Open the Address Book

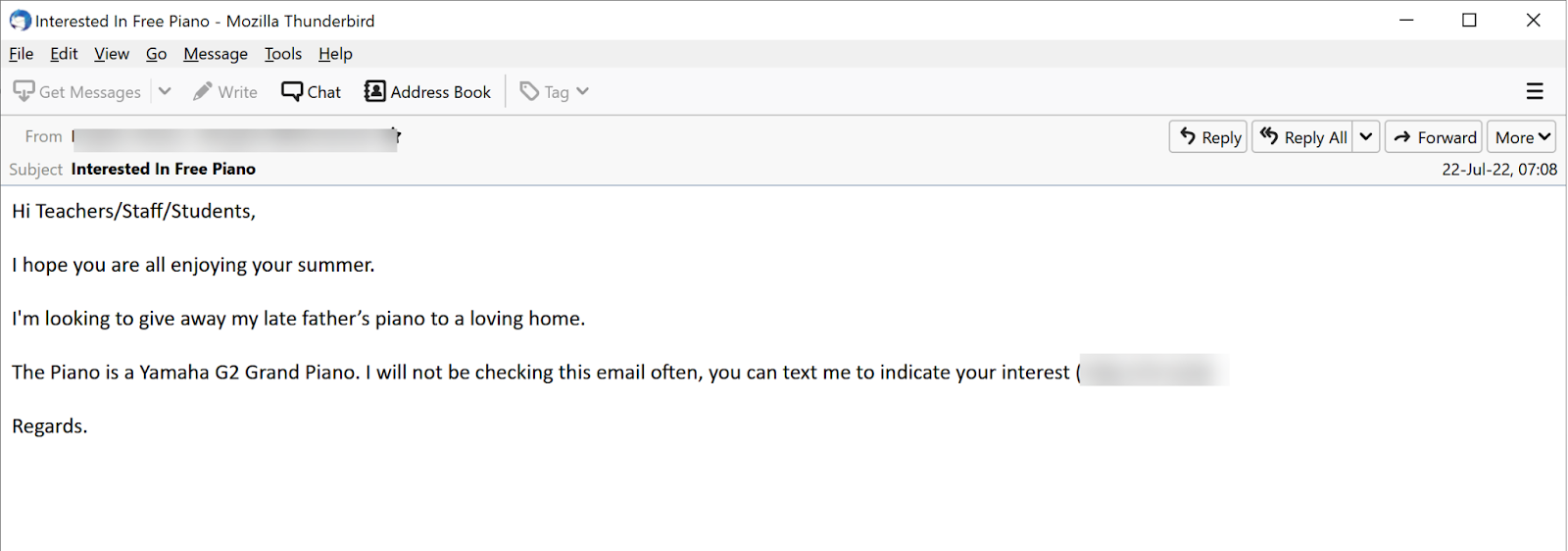click(427, 91)
